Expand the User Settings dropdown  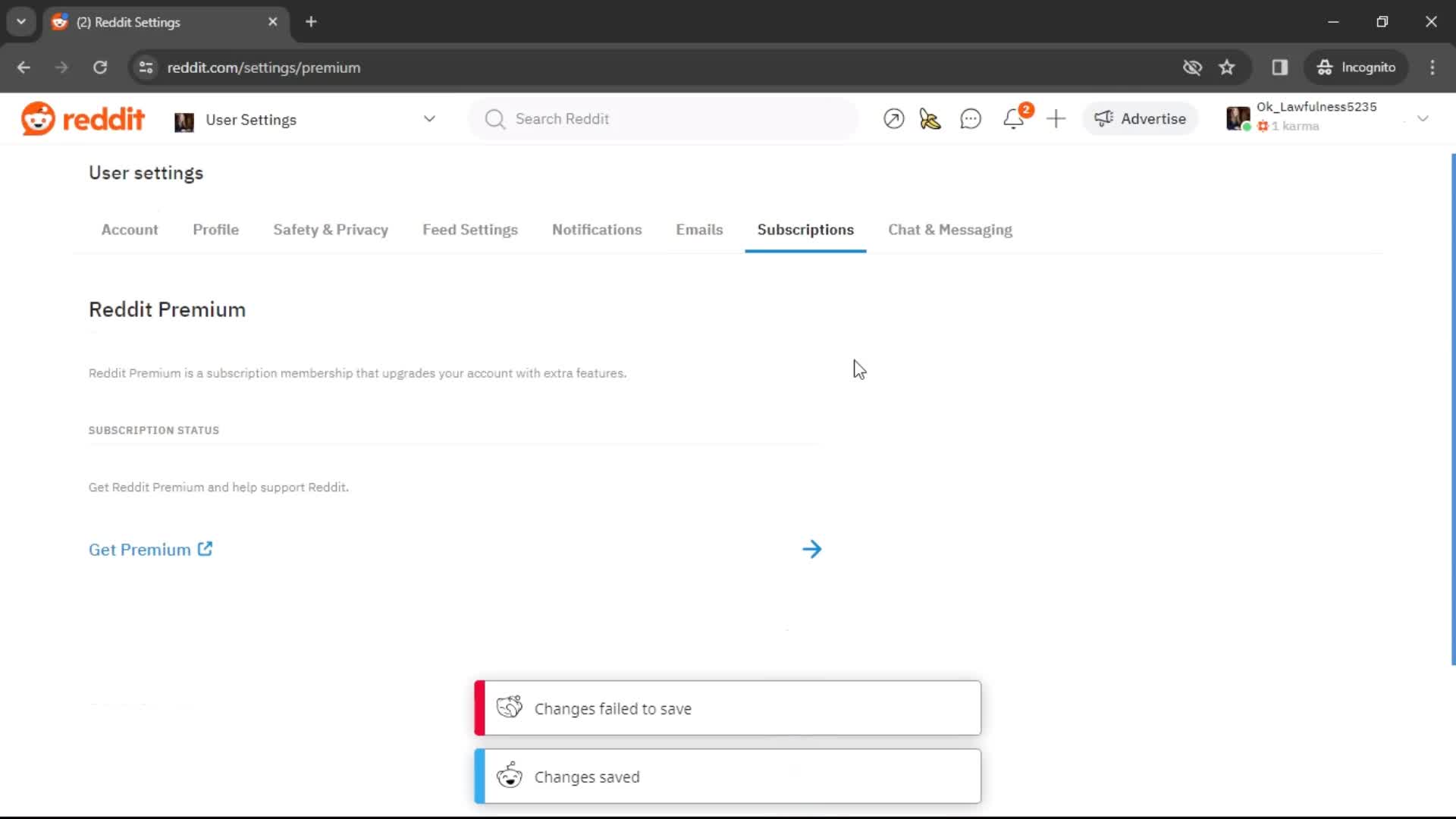coord(430,119)
